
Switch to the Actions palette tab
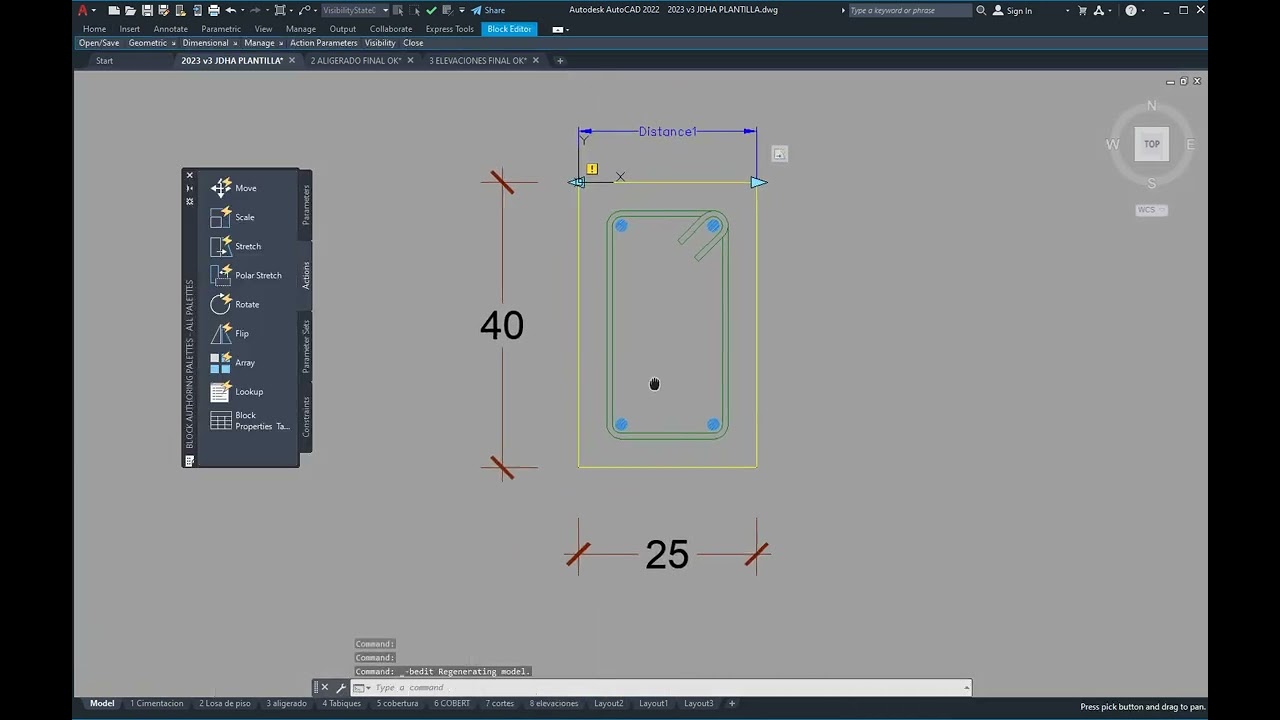coord(306,275)
